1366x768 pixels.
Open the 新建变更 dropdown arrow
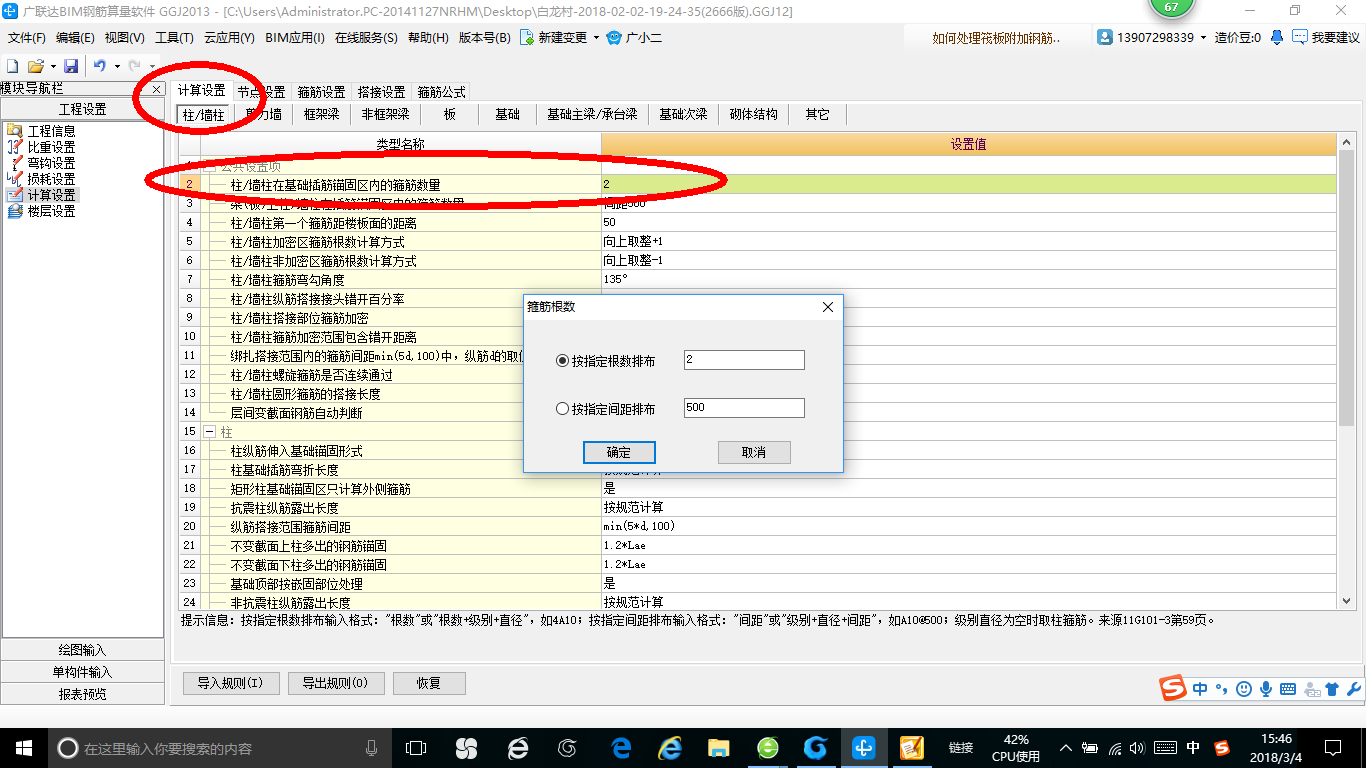click(x=596, y=38)
